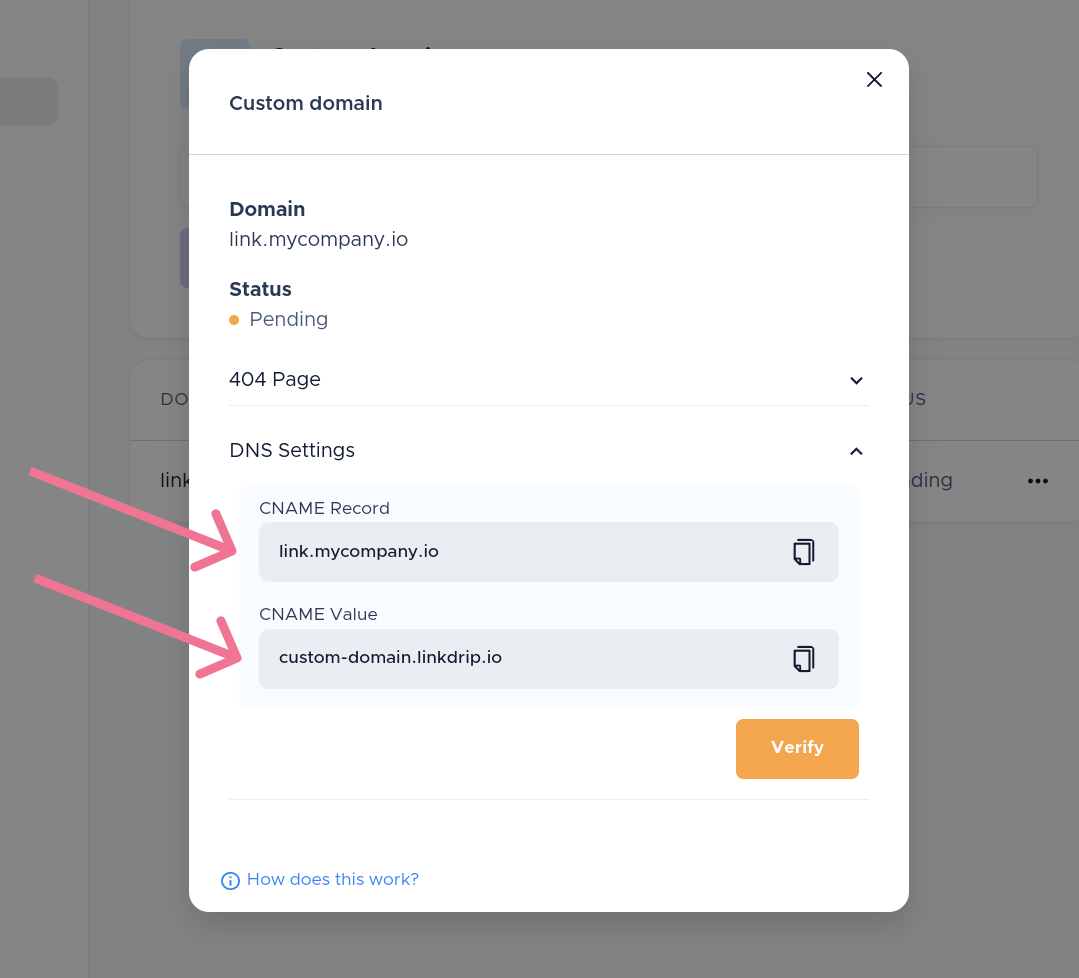1079x978 pixels.
Task: Click the X icon to dismiss the dialog
Action: coord(874,79)
